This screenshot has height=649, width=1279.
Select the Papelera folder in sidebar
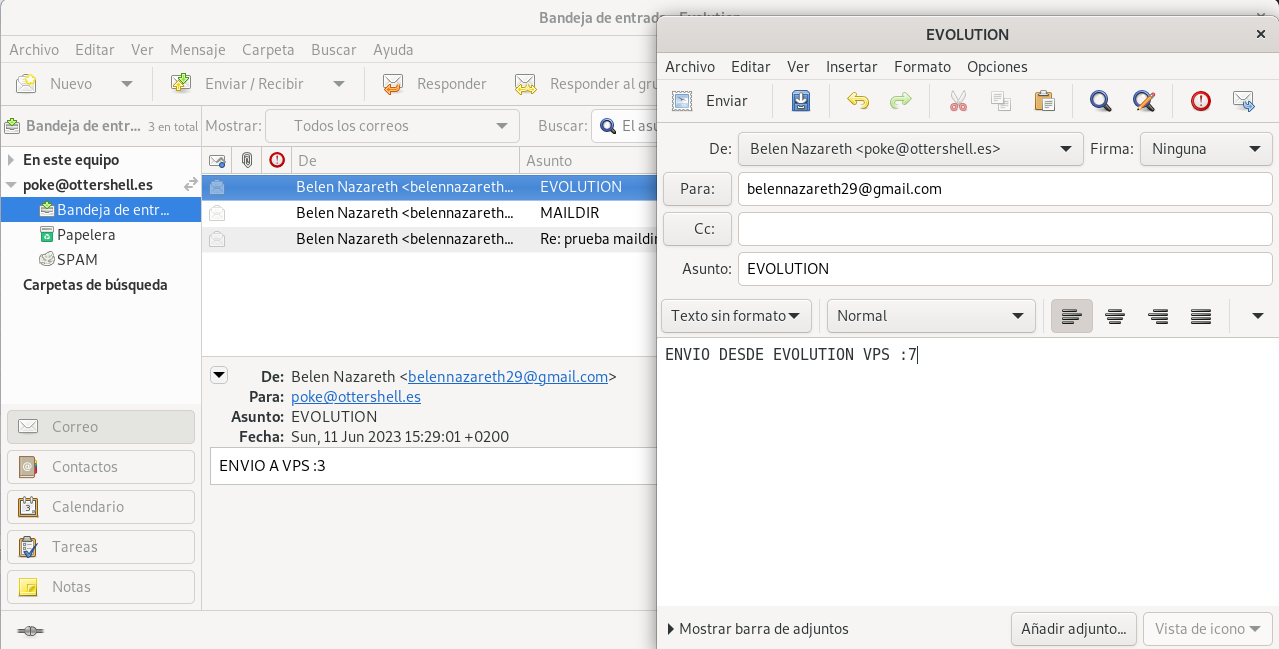[x=86, y=235]
